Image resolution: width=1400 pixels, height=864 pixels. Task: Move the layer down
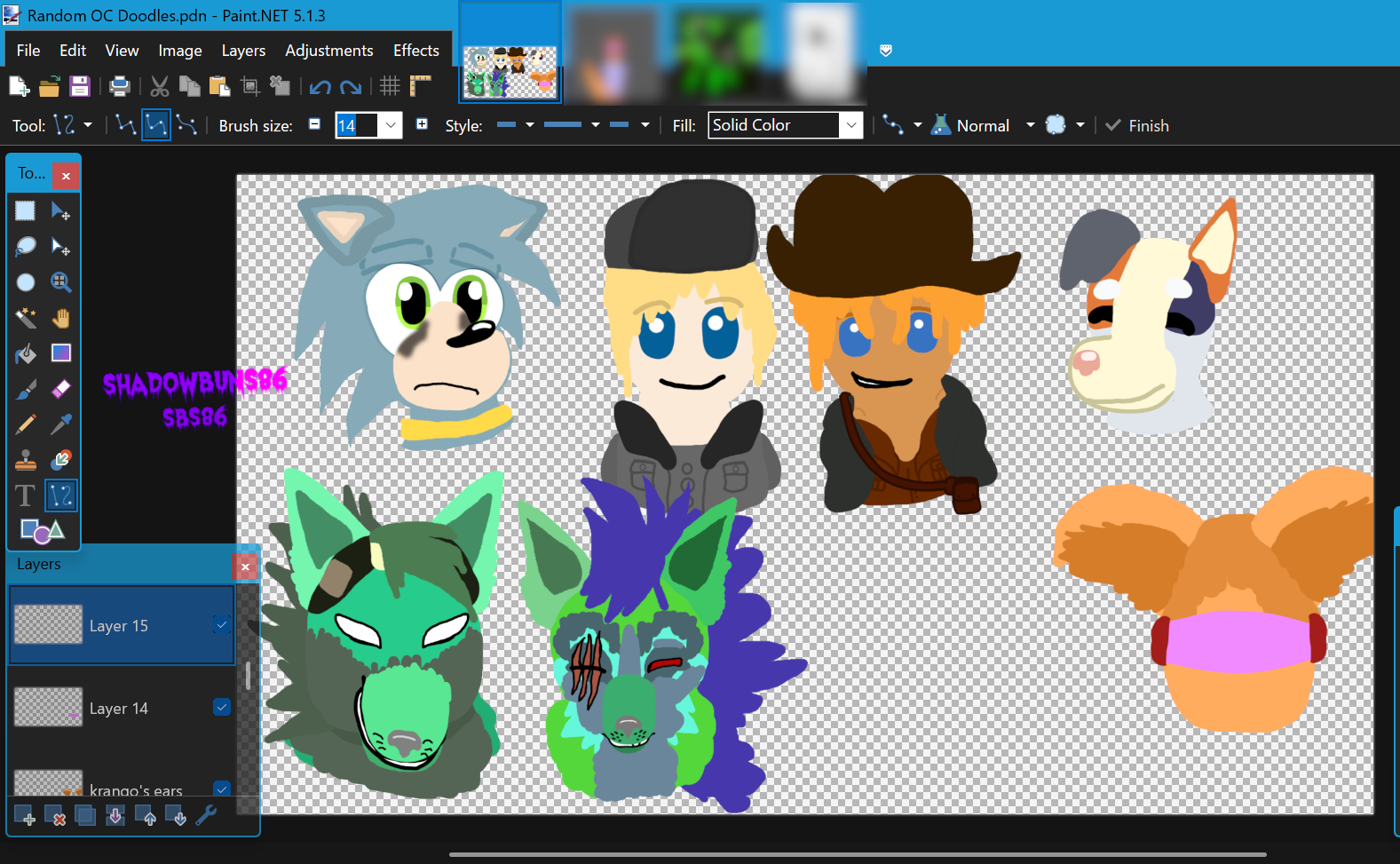[x=176, y=815]
